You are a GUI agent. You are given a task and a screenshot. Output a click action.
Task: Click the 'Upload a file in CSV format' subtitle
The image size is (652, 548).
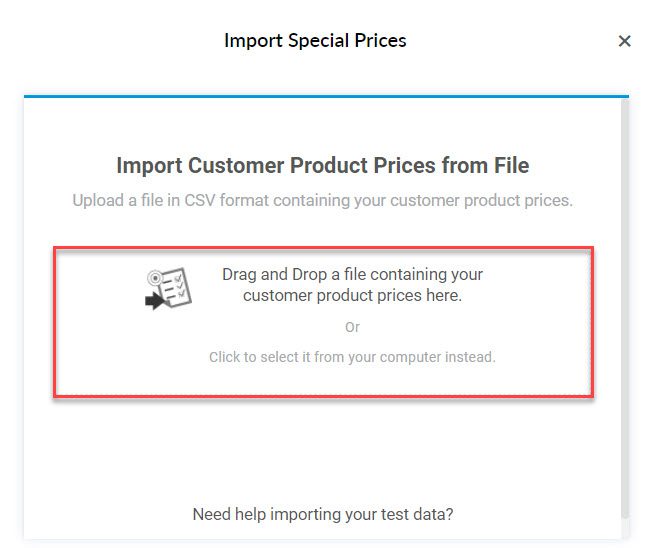pos(323,200)
